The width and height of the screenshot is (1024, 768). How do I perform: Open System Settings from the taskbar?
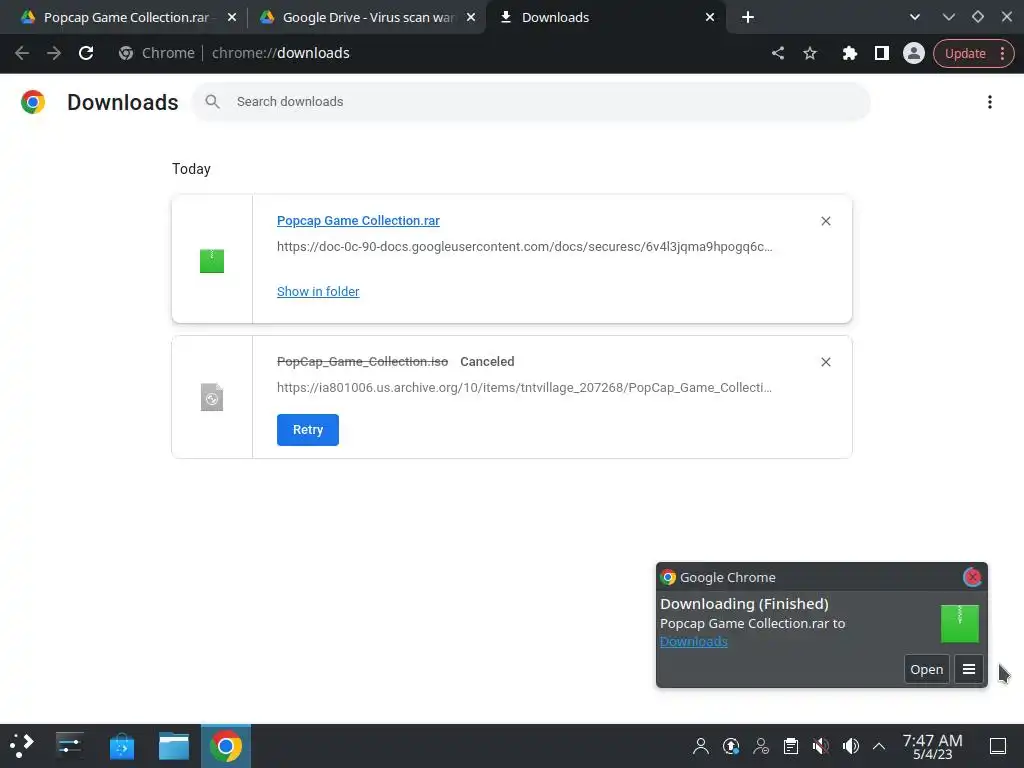click(69, 746)
